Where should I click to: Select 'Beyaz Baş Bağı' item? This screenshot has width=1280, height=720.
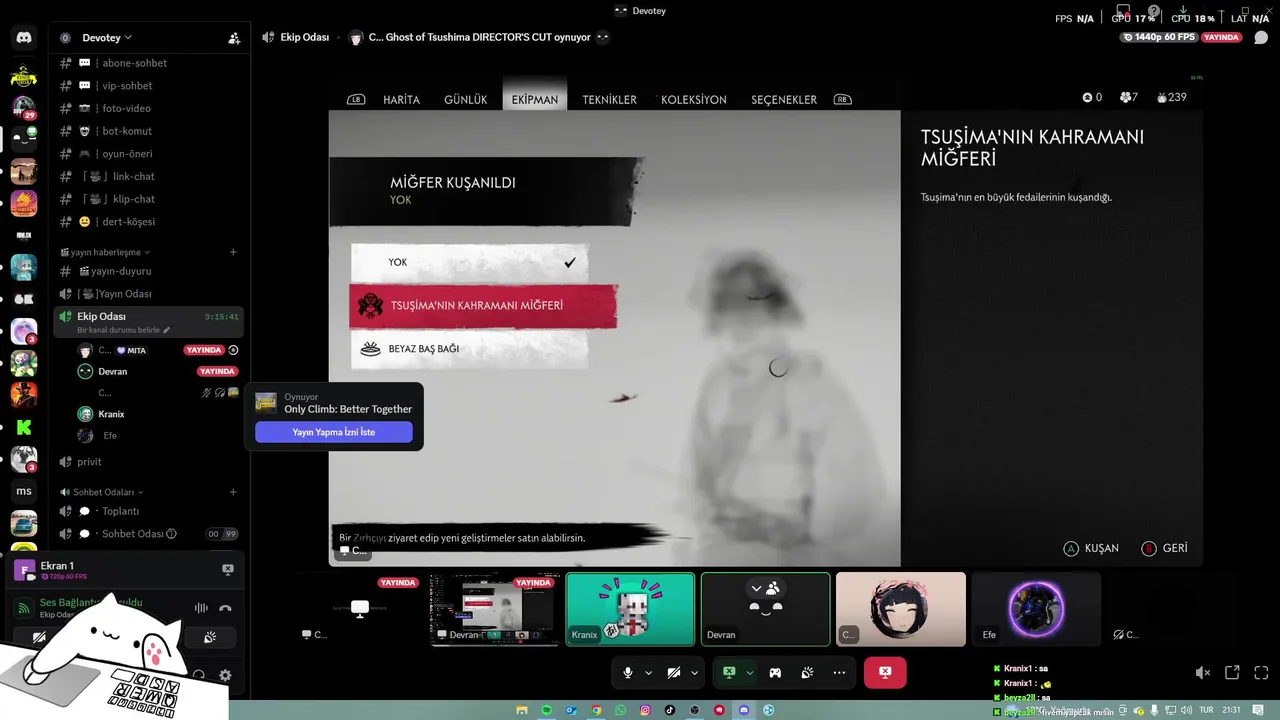pyautogui.click(x=469, y=349)
